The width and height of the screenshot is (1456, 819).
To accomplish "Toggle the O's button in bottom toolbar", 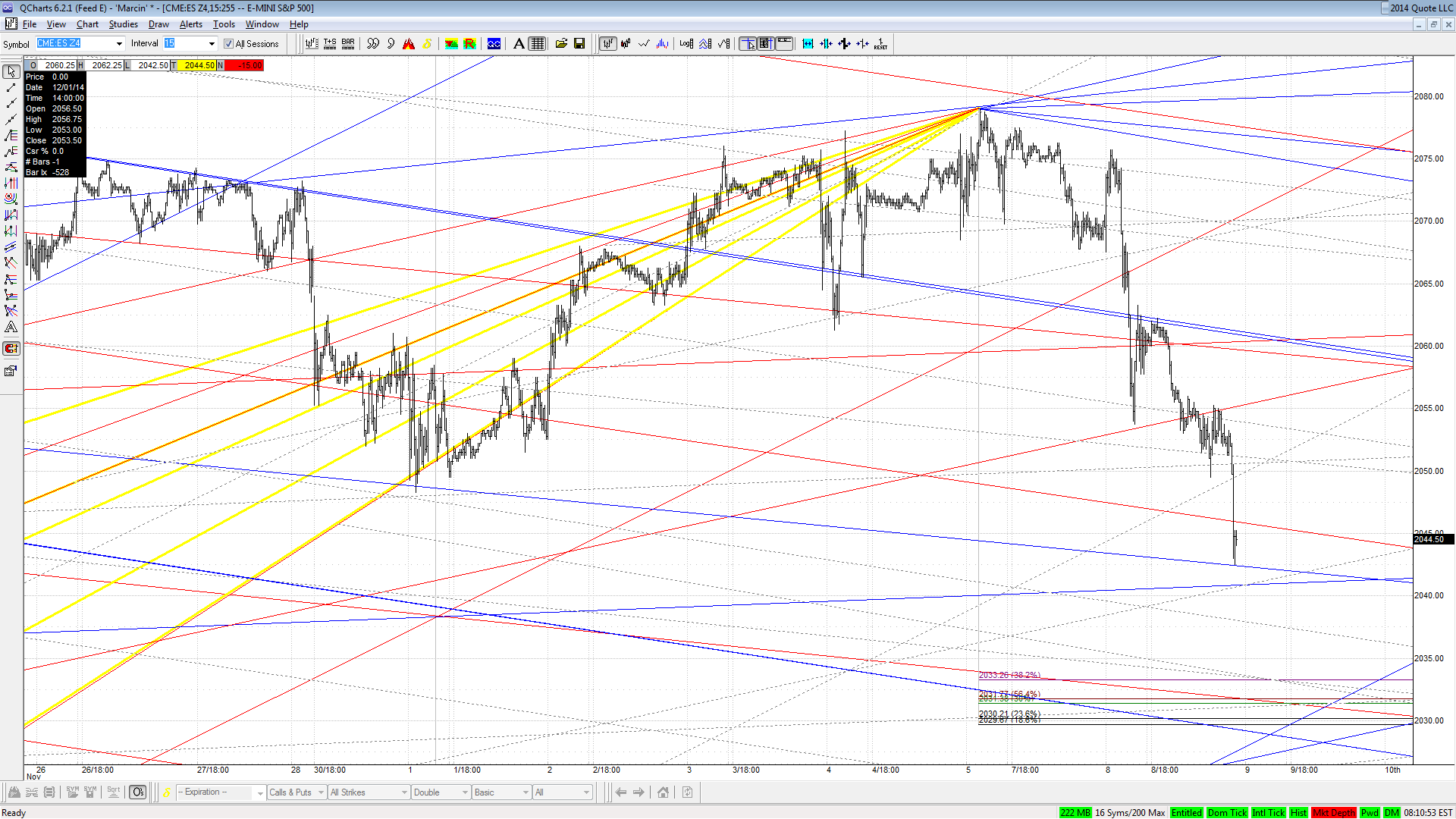I will point(138,792).
